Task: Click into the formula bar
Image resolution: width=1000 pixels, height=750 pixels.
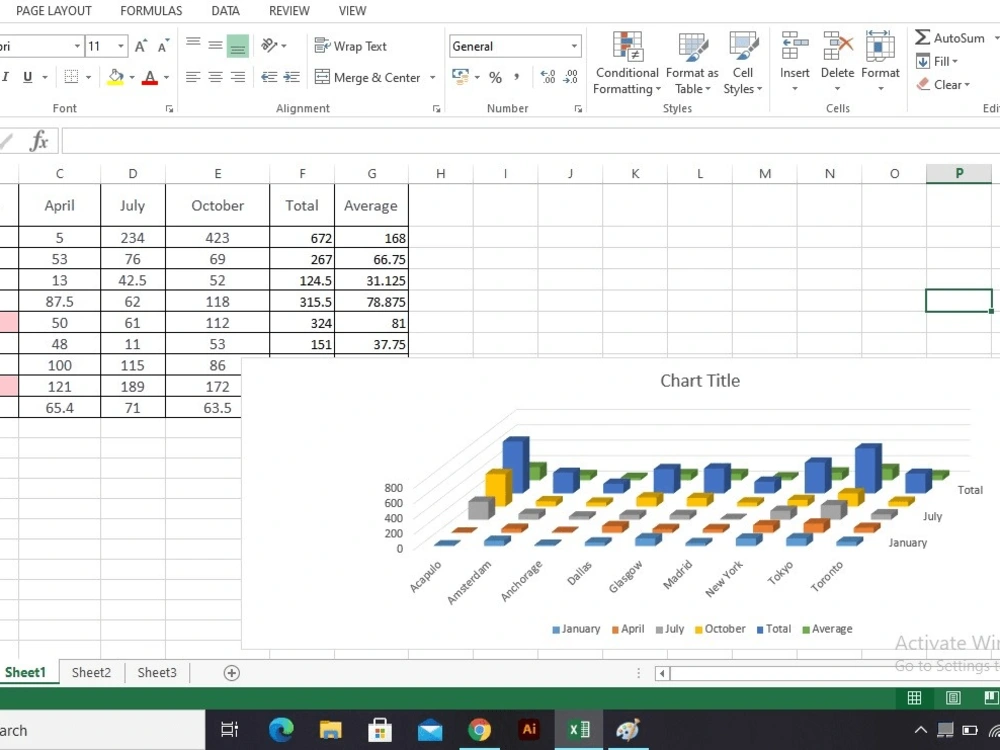Action: [x=531, y=141]
